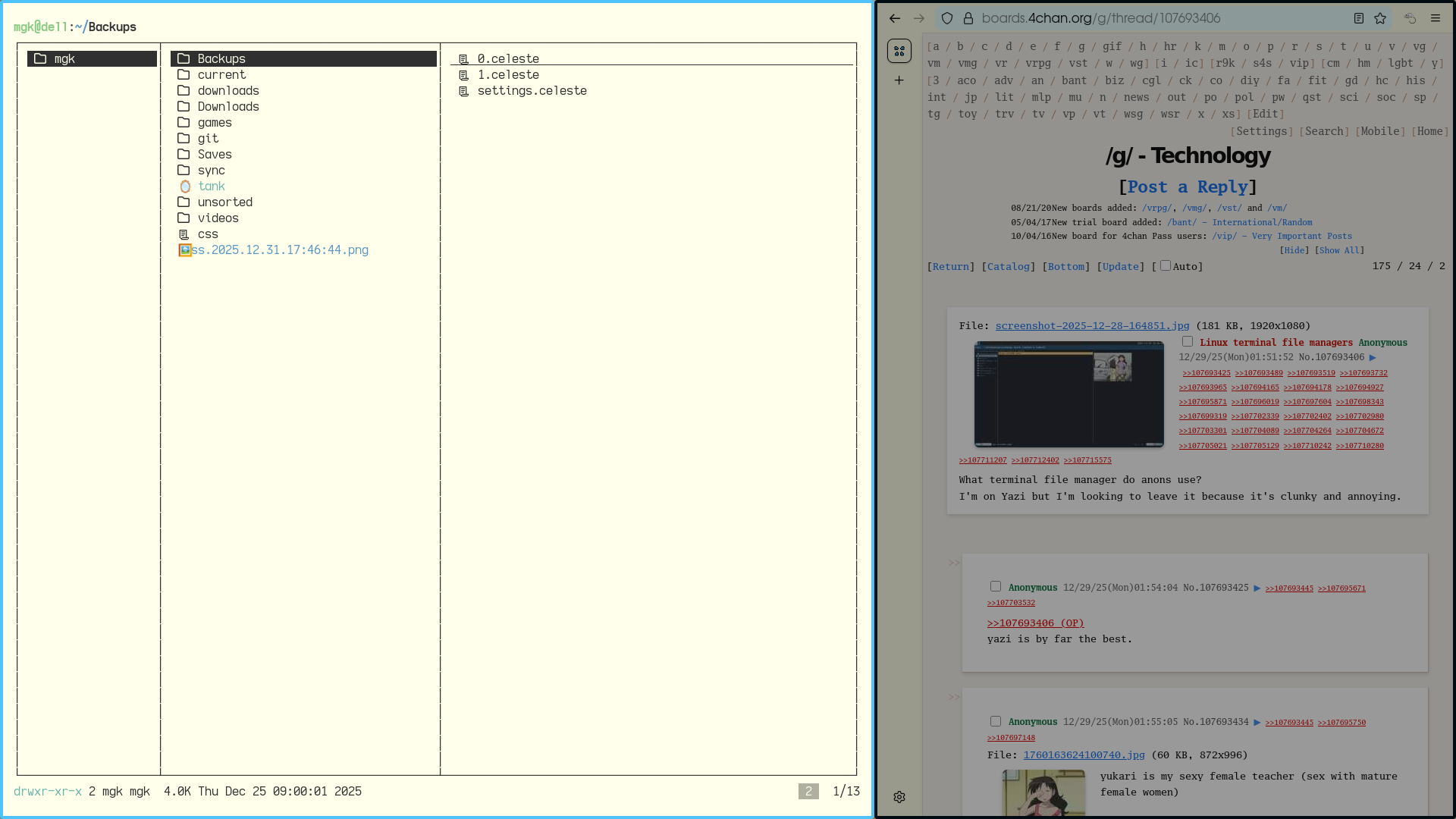Click the Post a Reply link
1456x819 pixels.
tap(1188, 187)
